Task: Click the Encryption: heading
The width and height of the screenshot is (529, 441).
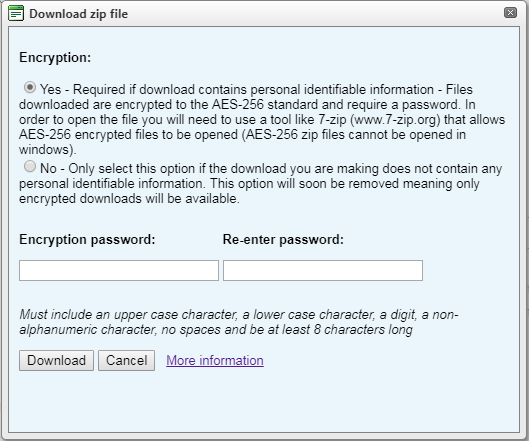Action: point(55,57)
